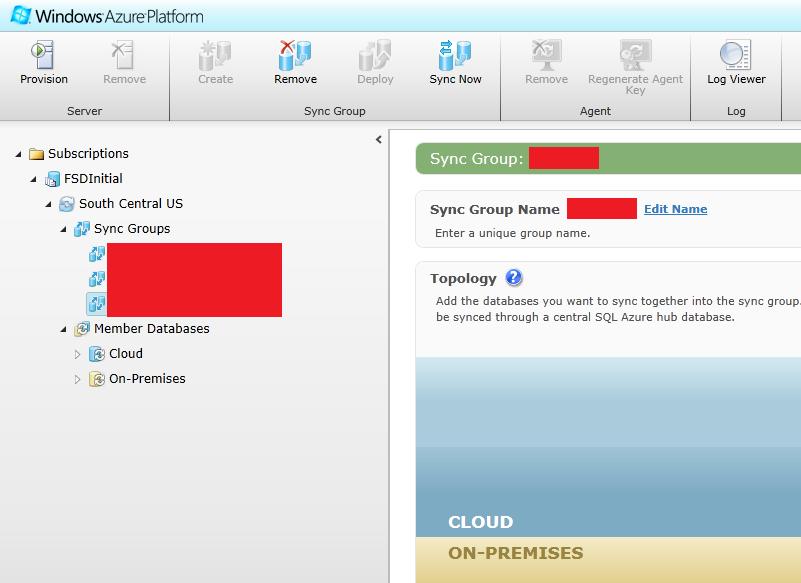Click the Windows Azure Platform logo
Image resolution: width=801 pixels, height=583 pixels.
click(x=107, y=16)
